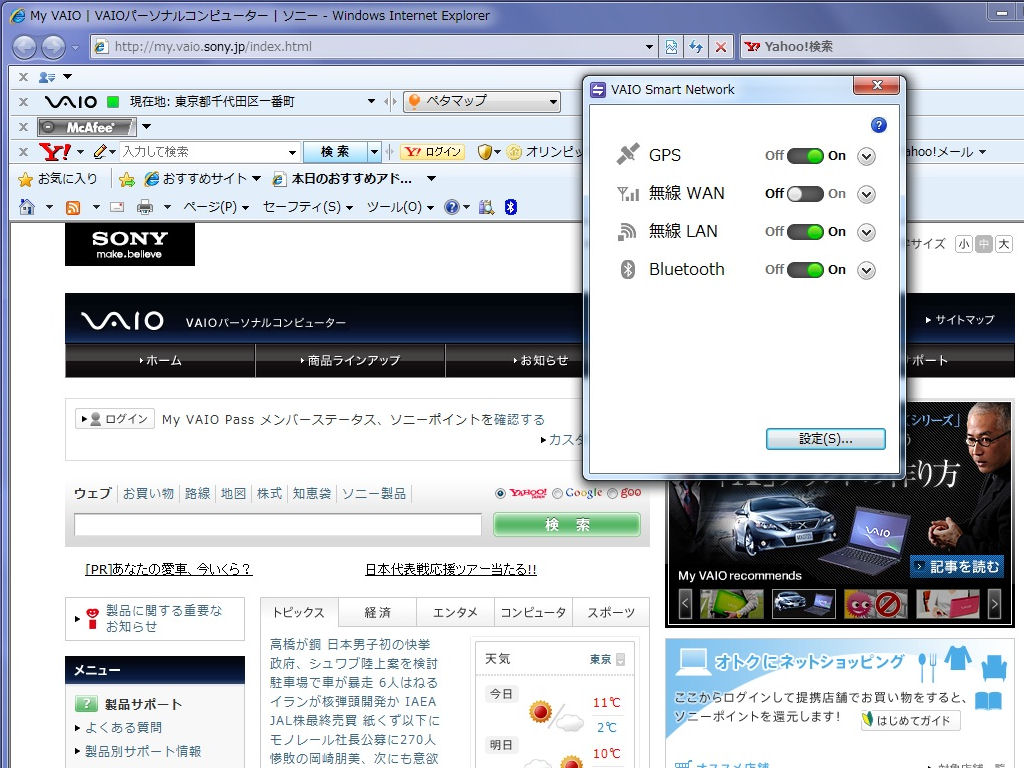Open the 商品ラインアップ nav item
1024x768 pixels.
(350, 360)
